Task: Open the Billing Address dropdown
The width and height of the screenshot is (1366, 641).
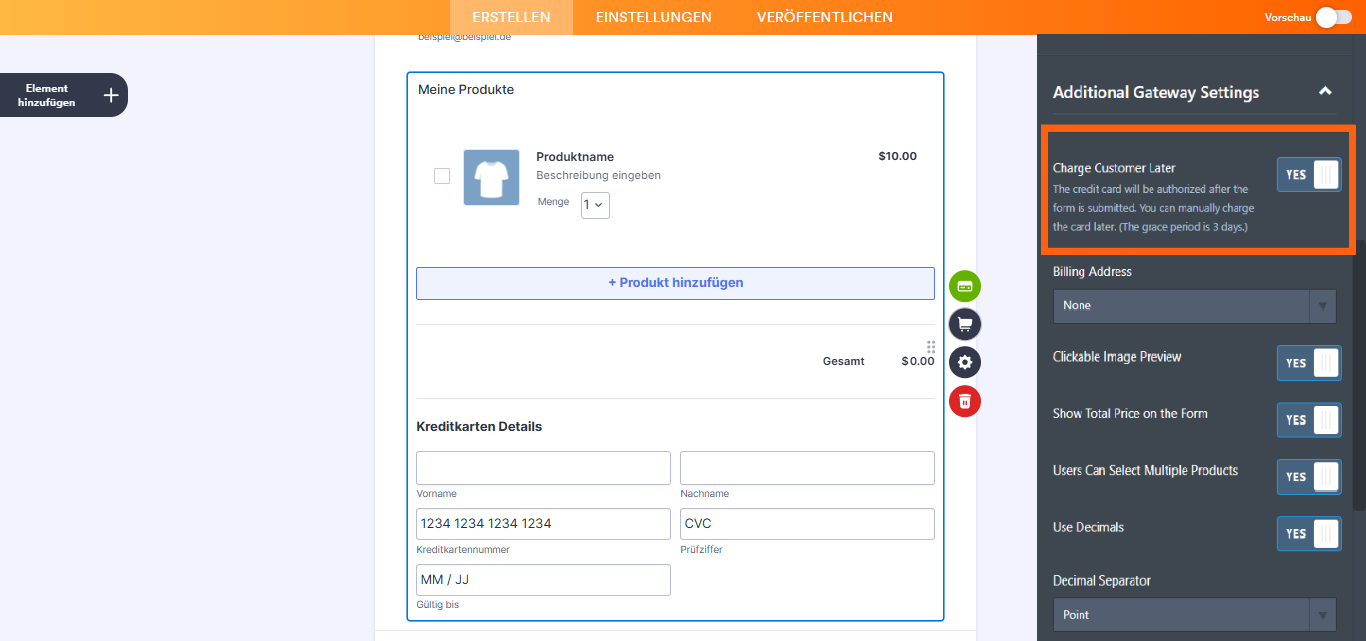Action: pyautogui.click(x=1195, y=306)
